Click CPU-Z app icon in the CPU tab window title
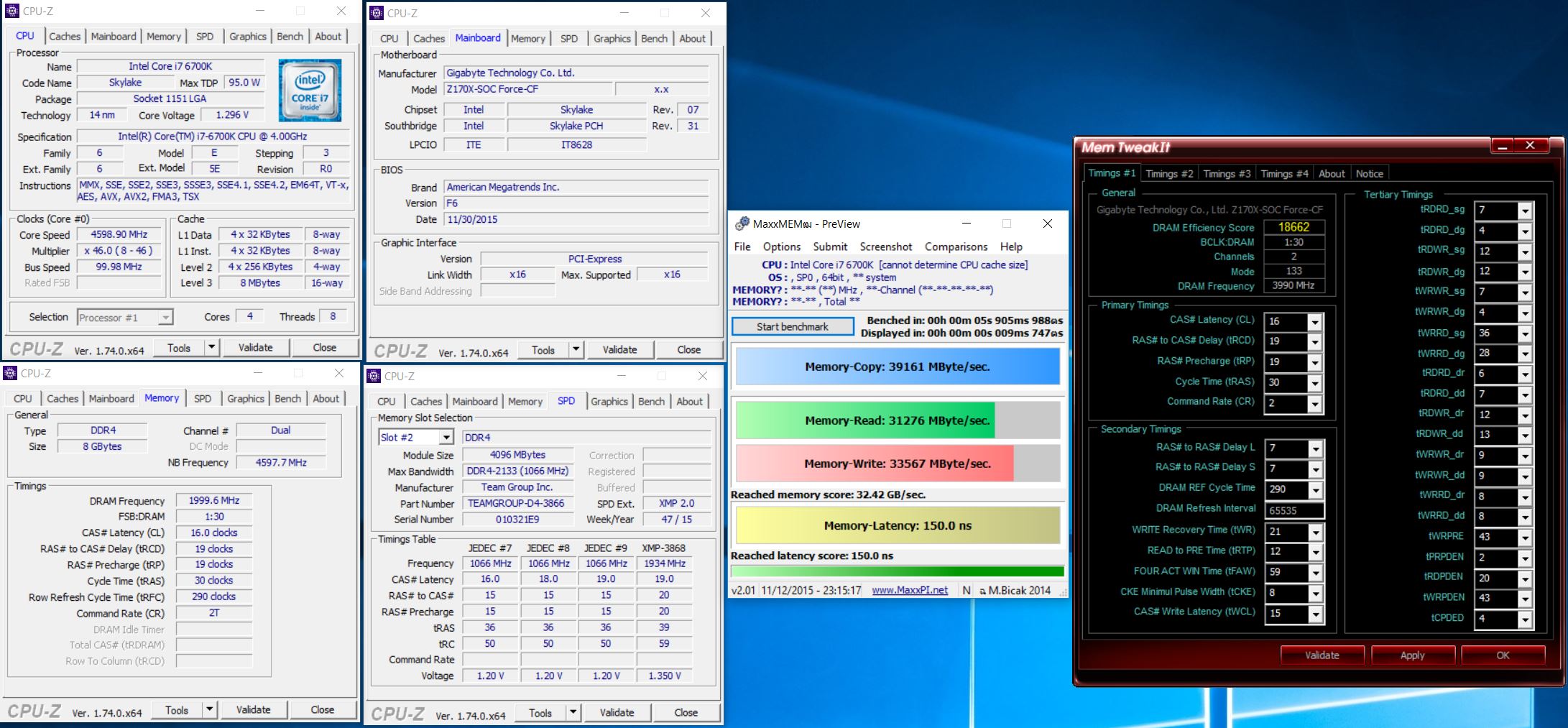This screenshot has width=1568, height=728. pos(13,11)
